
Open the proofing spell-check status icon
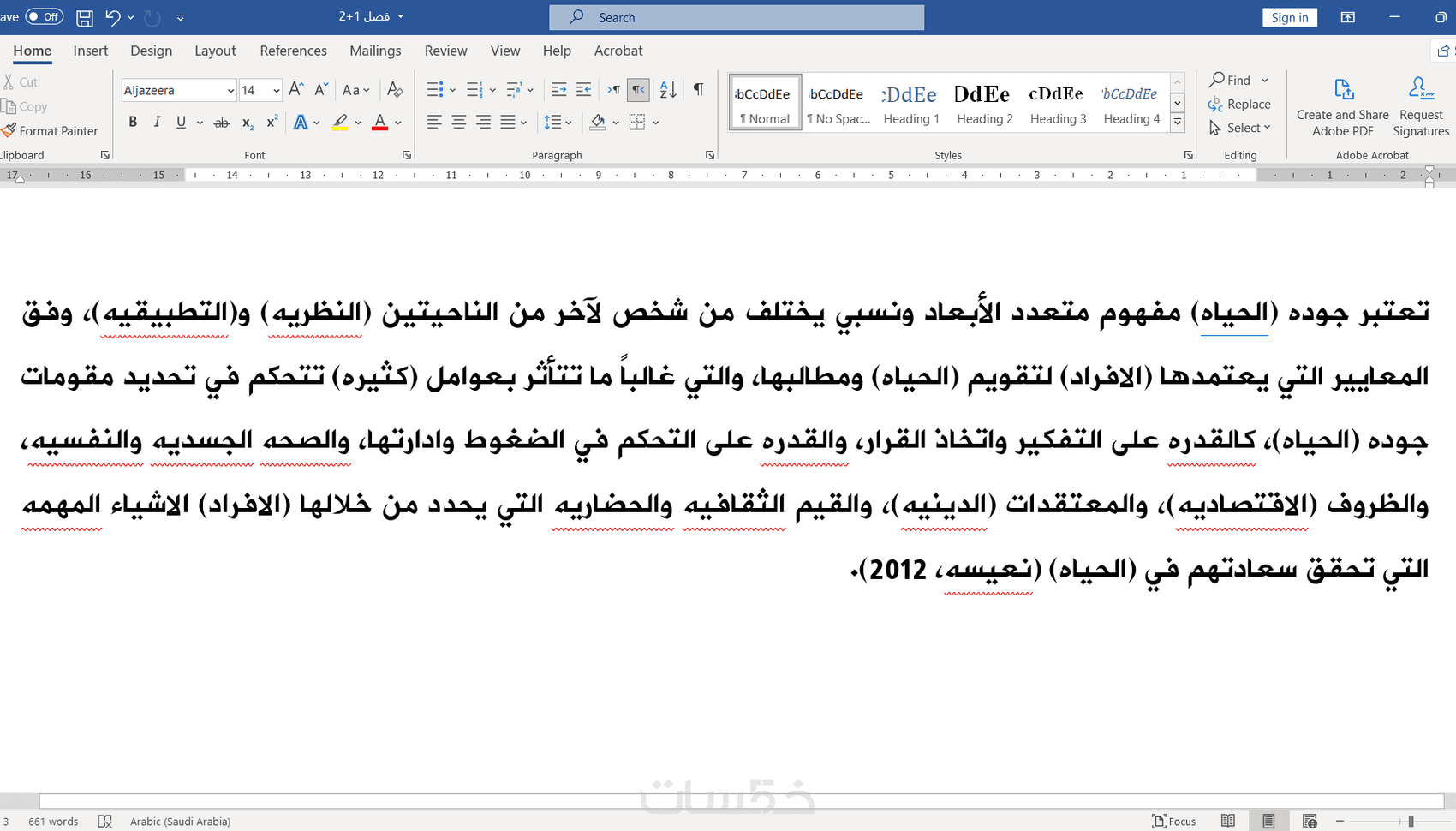105,822
